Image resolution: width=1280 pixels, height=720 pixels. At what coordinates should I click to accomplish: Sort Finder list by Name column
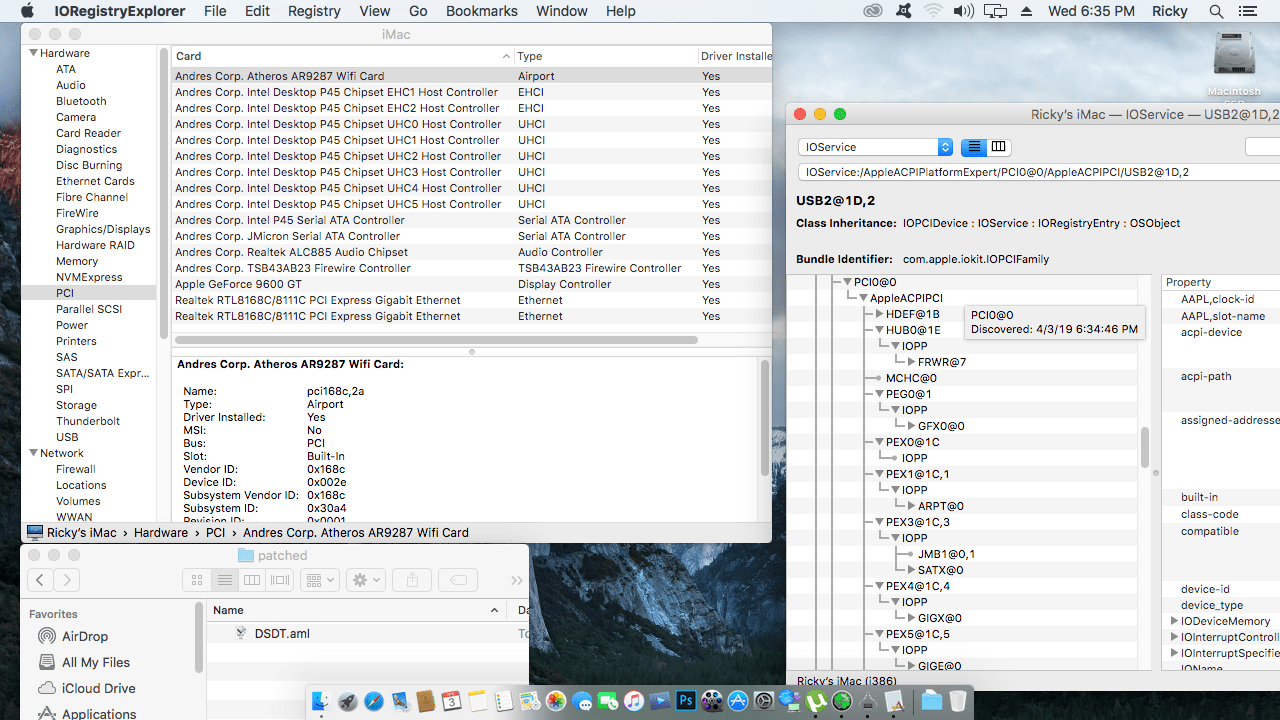tap(355, 610)
